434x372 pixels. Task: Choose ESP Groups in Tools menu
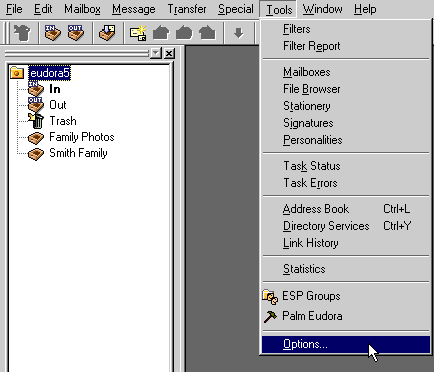346,296
